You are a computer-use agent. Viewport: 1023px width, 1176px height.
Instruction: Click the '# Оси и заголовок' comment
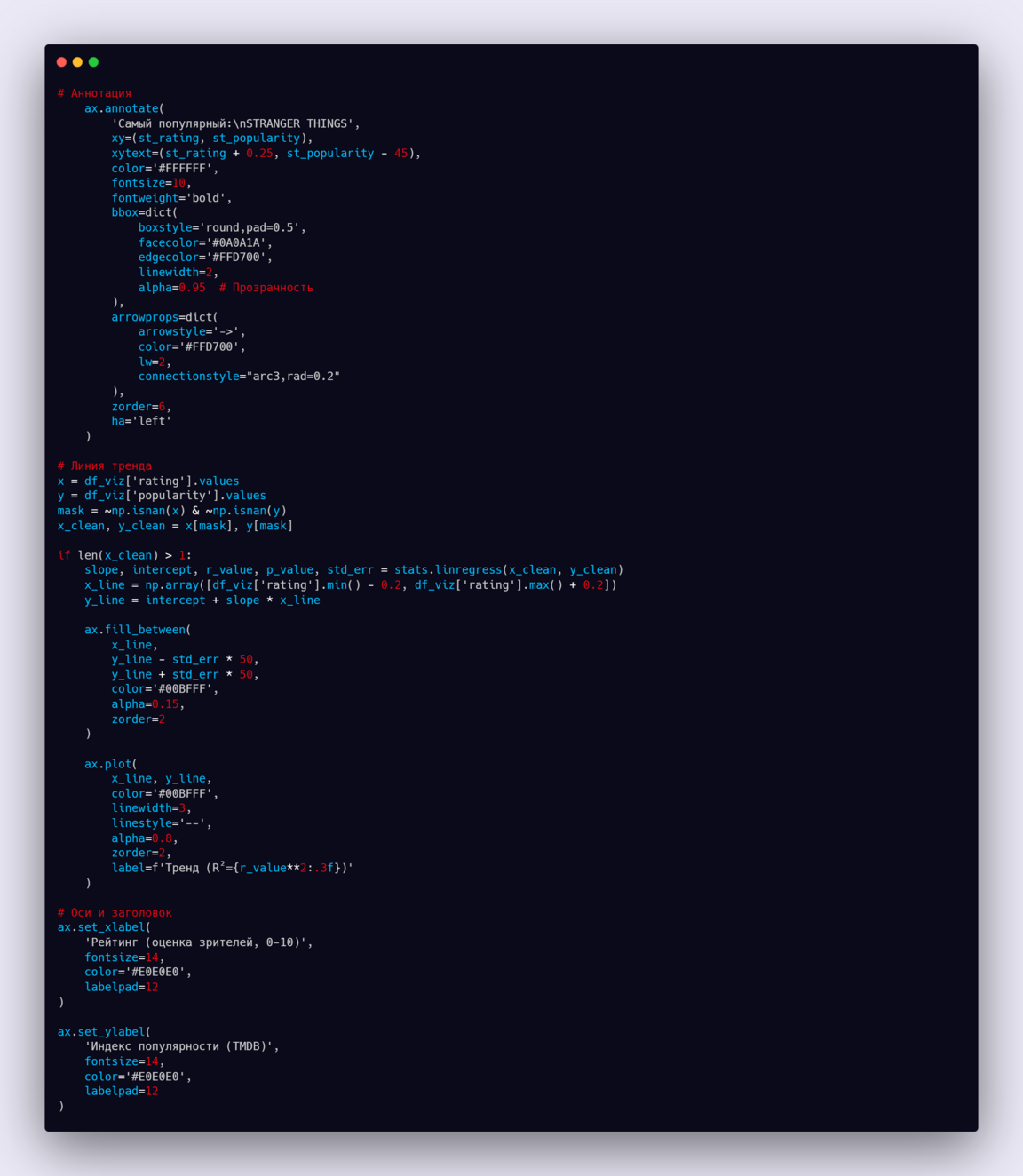click(115, 912)
